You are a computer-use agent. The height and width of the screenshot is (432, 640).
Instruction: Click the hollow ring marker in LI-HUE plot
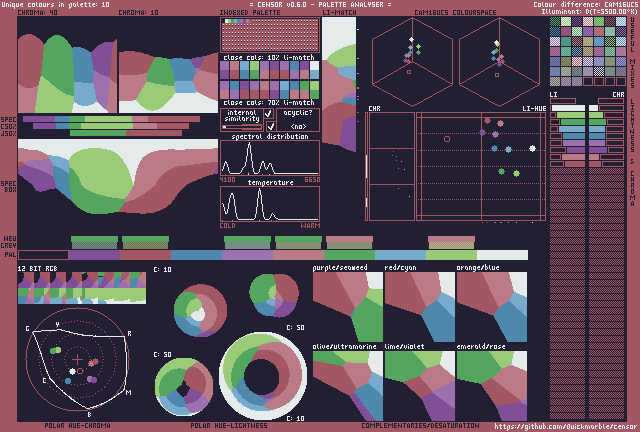click(447, 139)
